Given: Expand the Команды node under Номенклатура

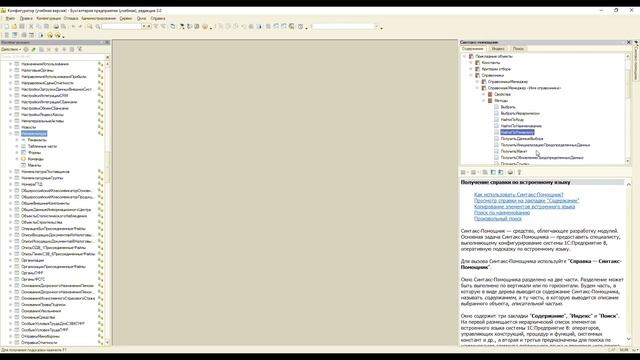Looking at the screenshot, I should click(17, 159).
